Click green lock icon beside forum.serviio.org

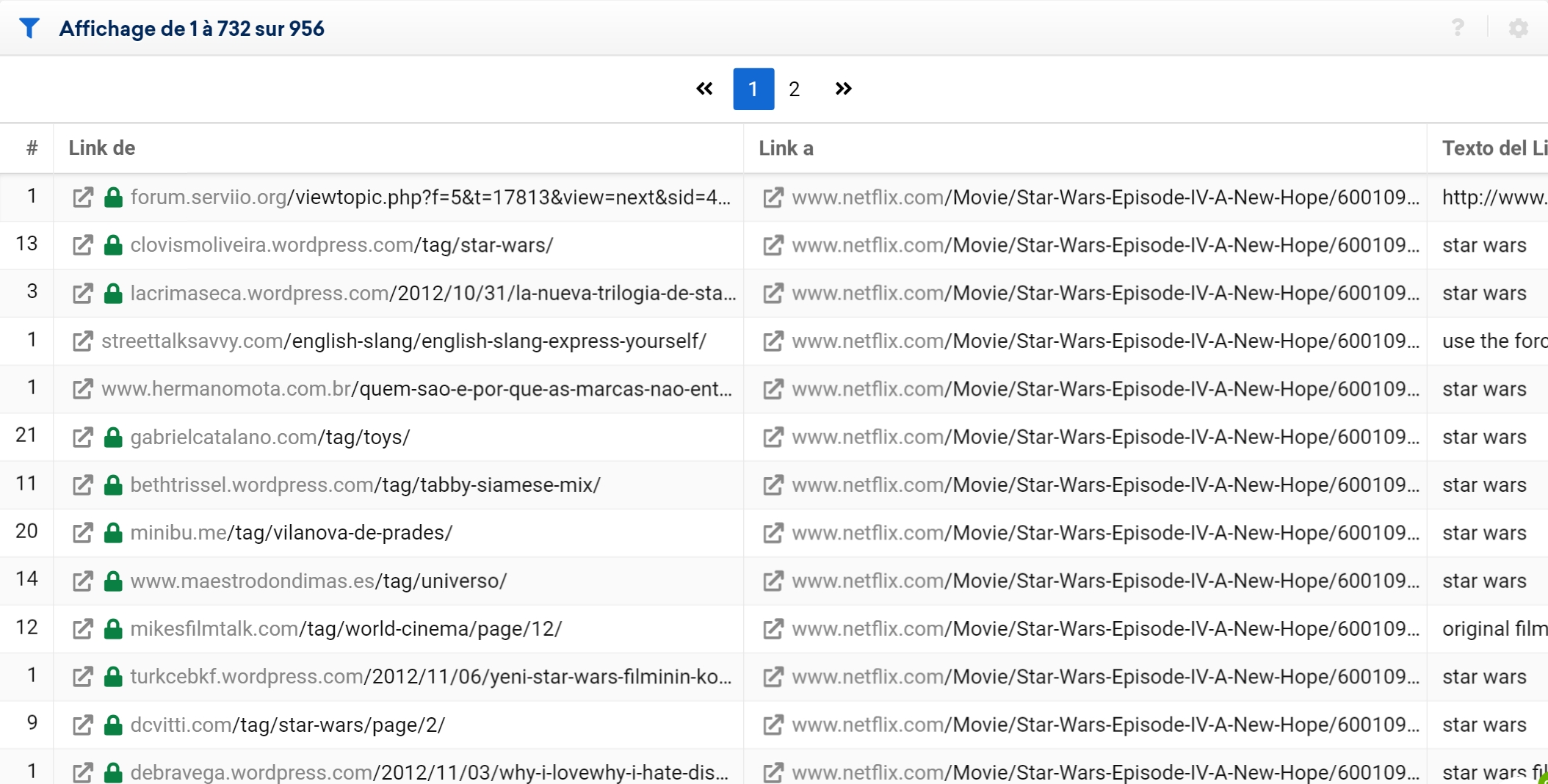pos(113,197)
